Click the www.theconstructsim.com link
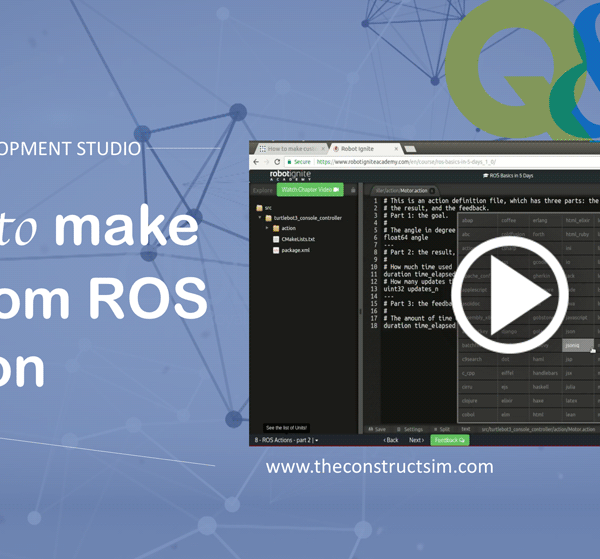The height and width of the screenshot is (559, 600). [380, 467]
